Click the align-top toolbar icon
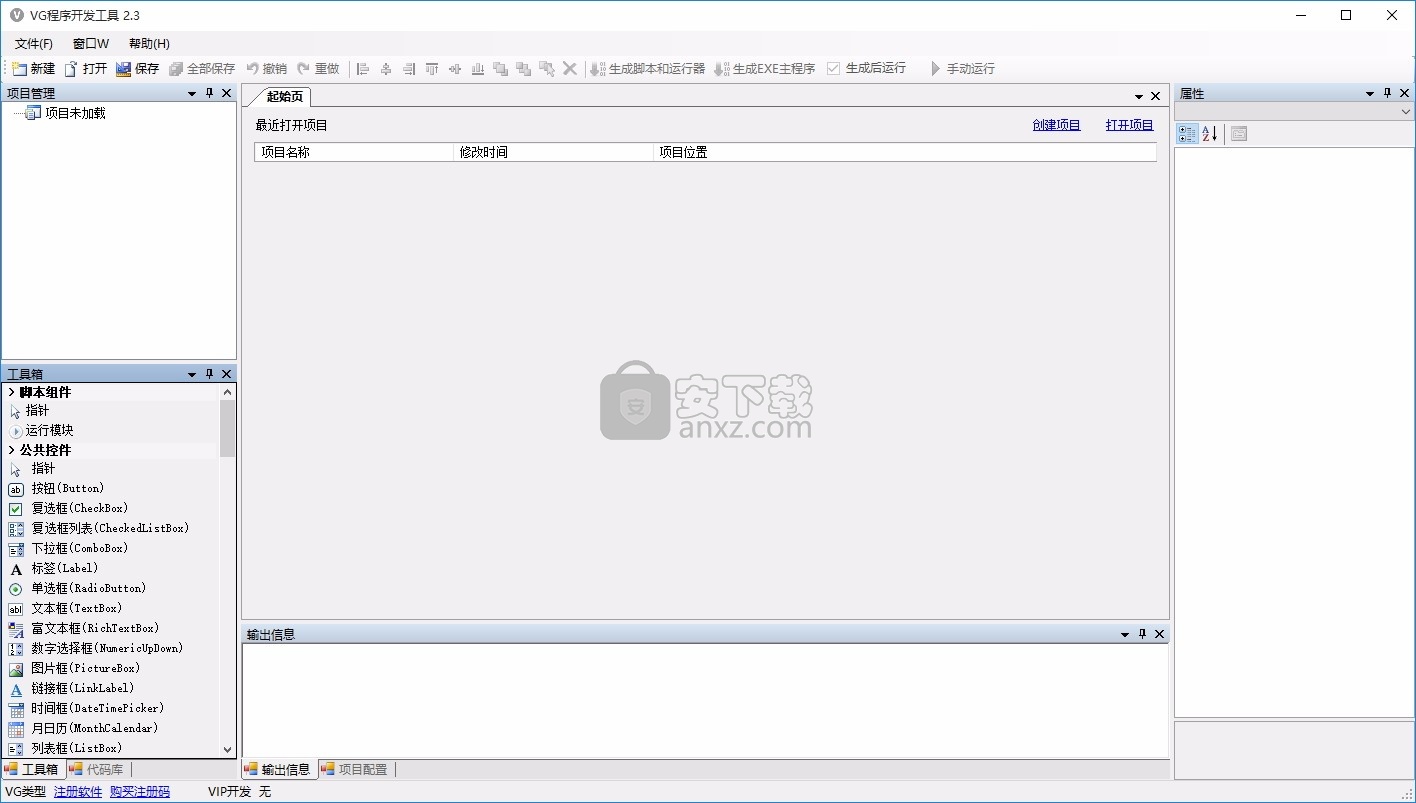 click(432, 69)
